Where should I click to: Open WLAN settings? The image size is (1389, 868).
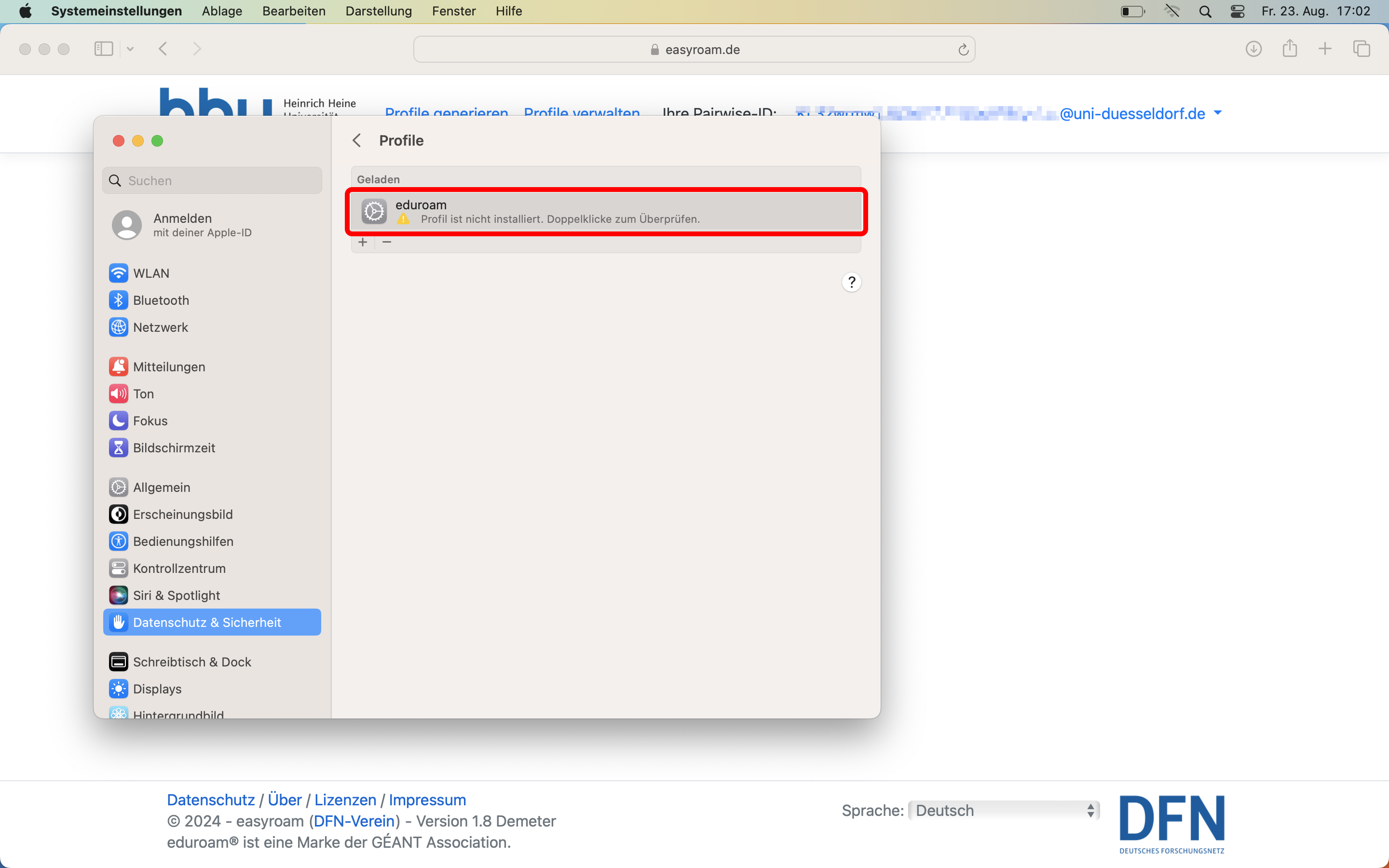(212, 273)
